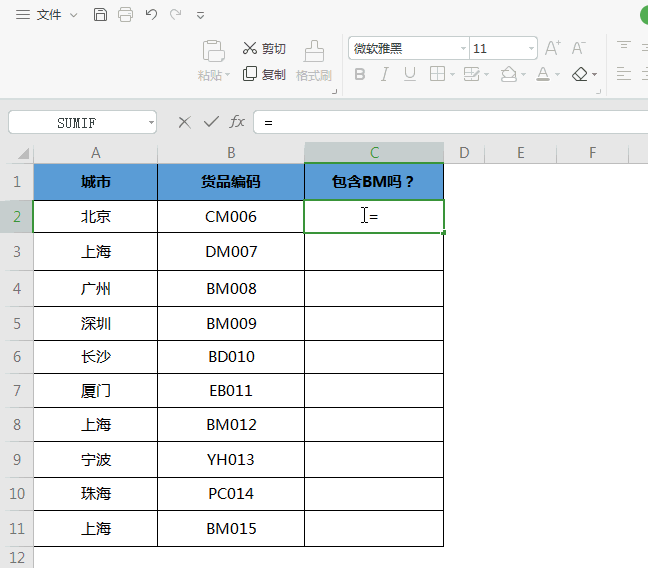Screen dimensions: 648x568
Task: Expand the font name dropdown arrow
Action: tap(463, 48)
